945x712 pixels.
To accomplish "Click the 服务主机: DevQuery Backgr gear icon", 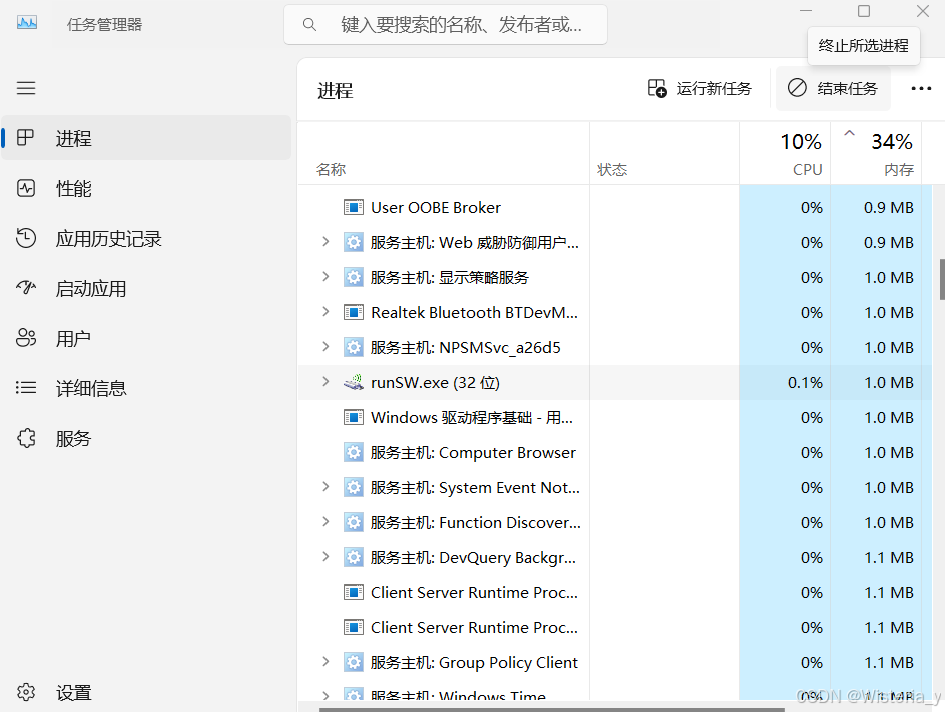I will tap(354, 557).
